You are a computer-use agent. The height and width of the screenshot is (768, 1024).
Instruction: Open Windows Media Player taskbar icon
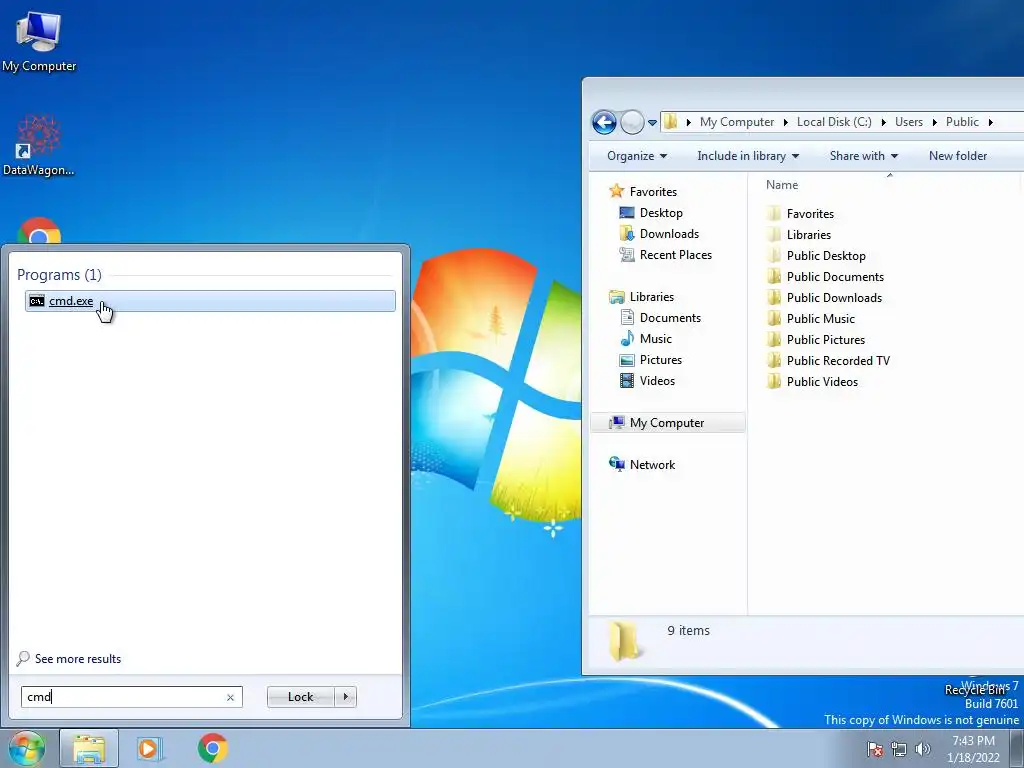click(149, 748)
